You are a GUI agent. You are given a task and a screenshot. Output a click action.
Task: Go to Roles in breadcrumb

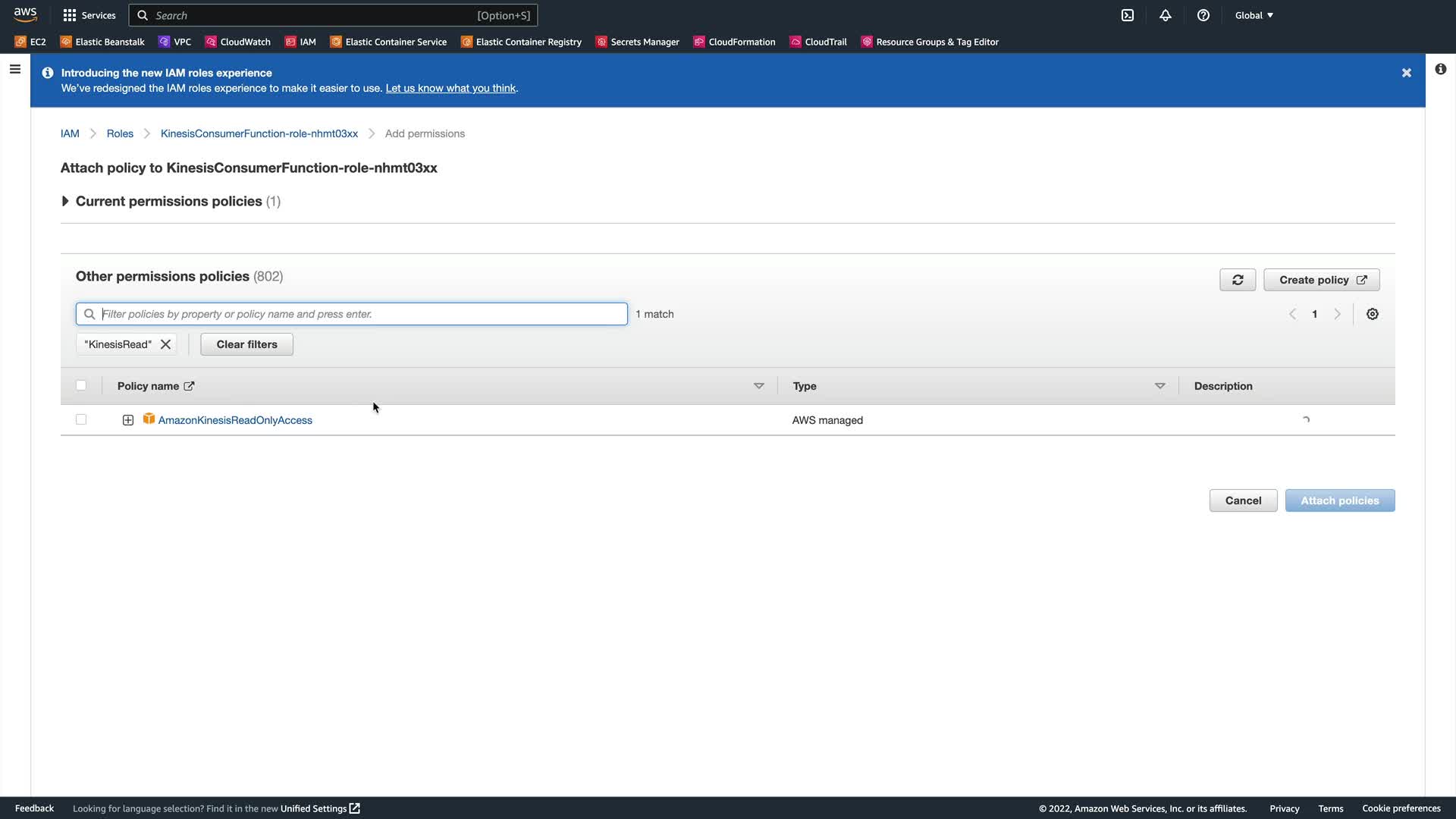pyautogui.click(x=120, y=133)
